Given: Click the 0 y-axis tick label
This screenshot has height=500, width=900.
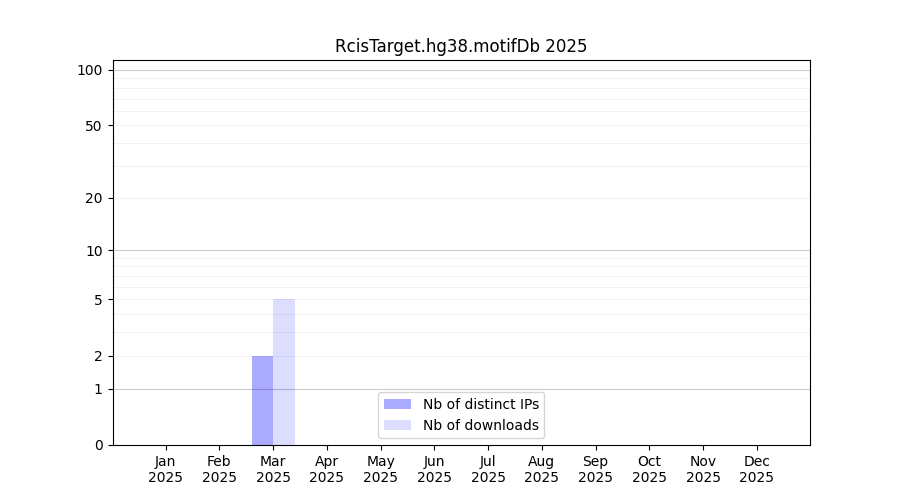Looking at the screenshot, I should coord(98,445).
